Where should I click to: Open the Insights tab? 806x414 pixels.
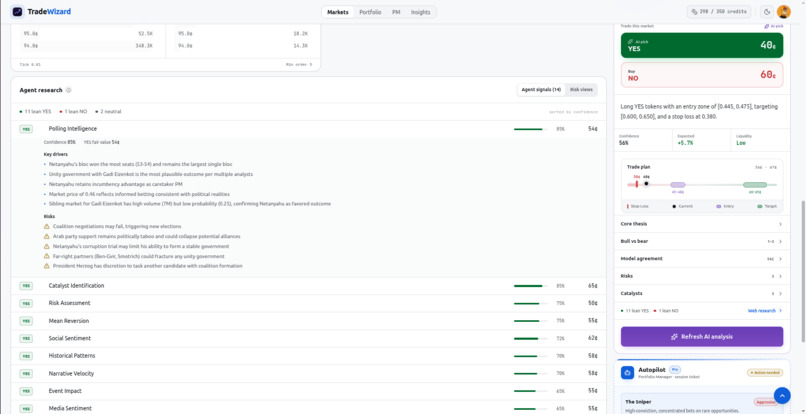420,12
